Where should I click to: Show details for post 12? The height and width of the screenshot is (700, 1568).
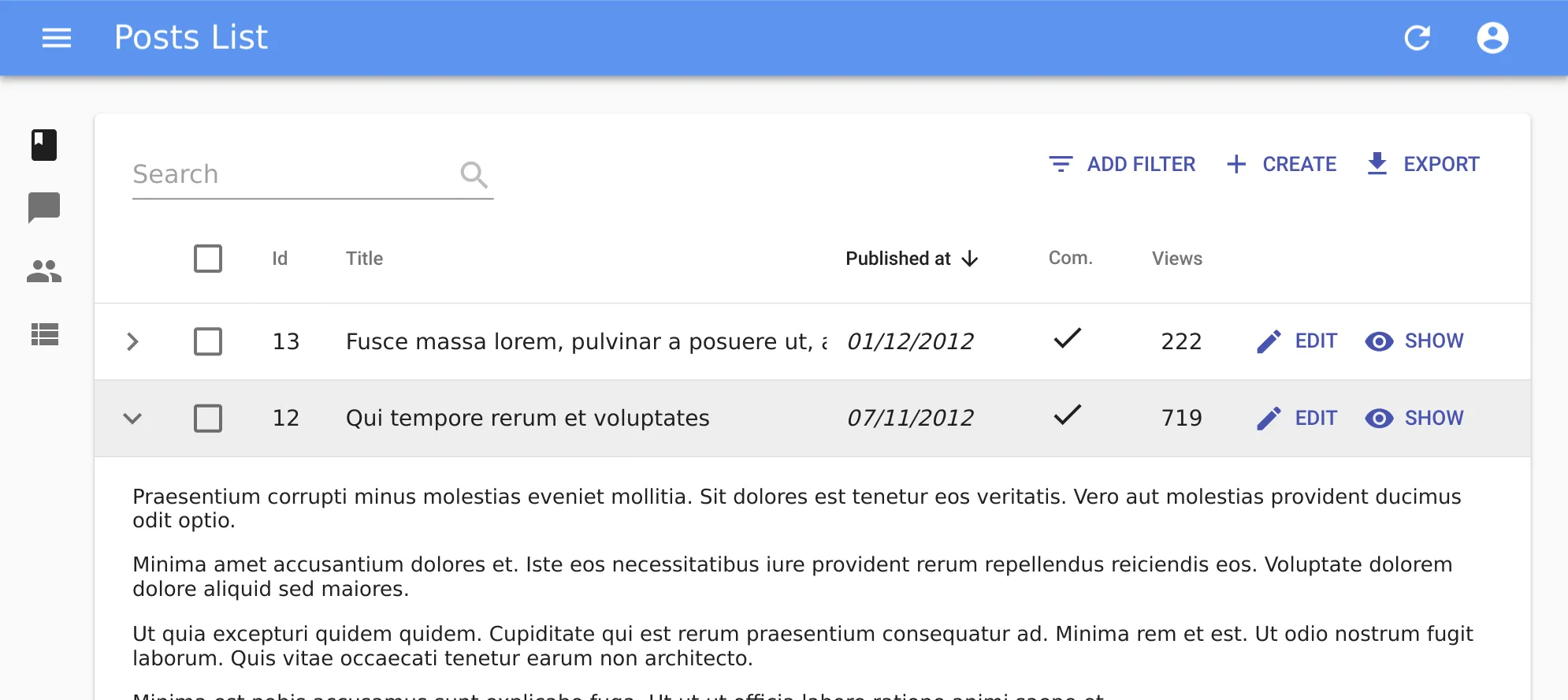pyautogui.click(x=1414, y=418)
